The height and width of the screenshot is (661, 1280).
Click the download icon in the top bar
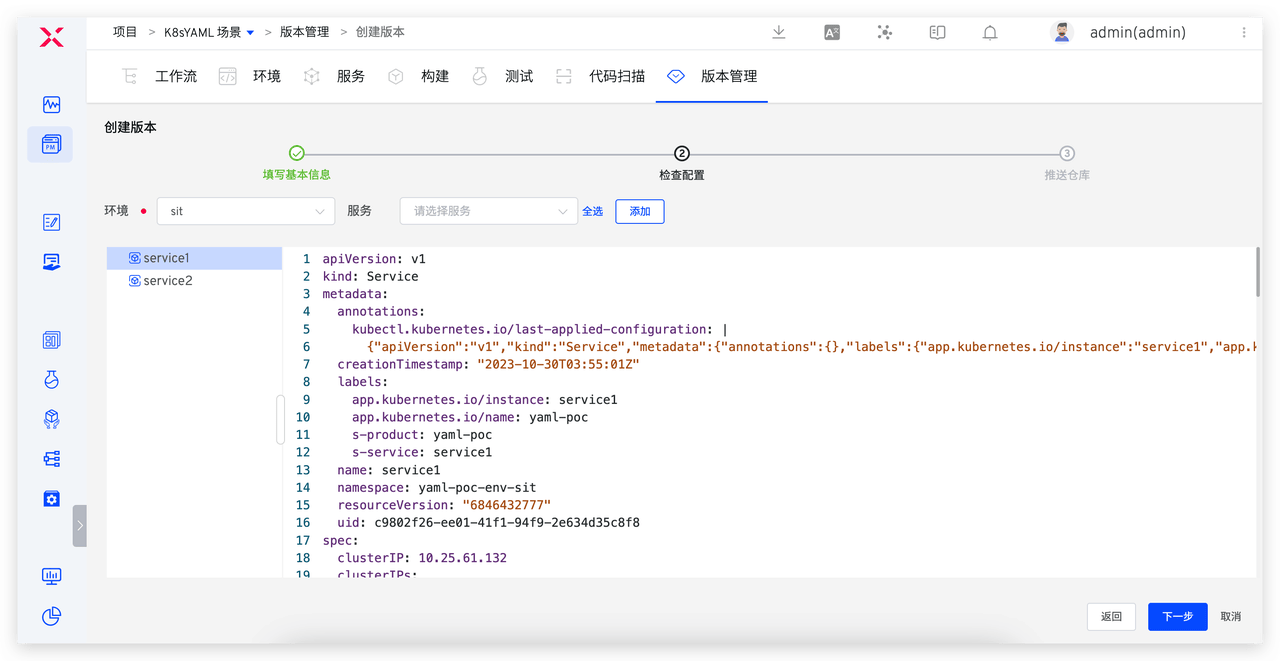[778, 32]
